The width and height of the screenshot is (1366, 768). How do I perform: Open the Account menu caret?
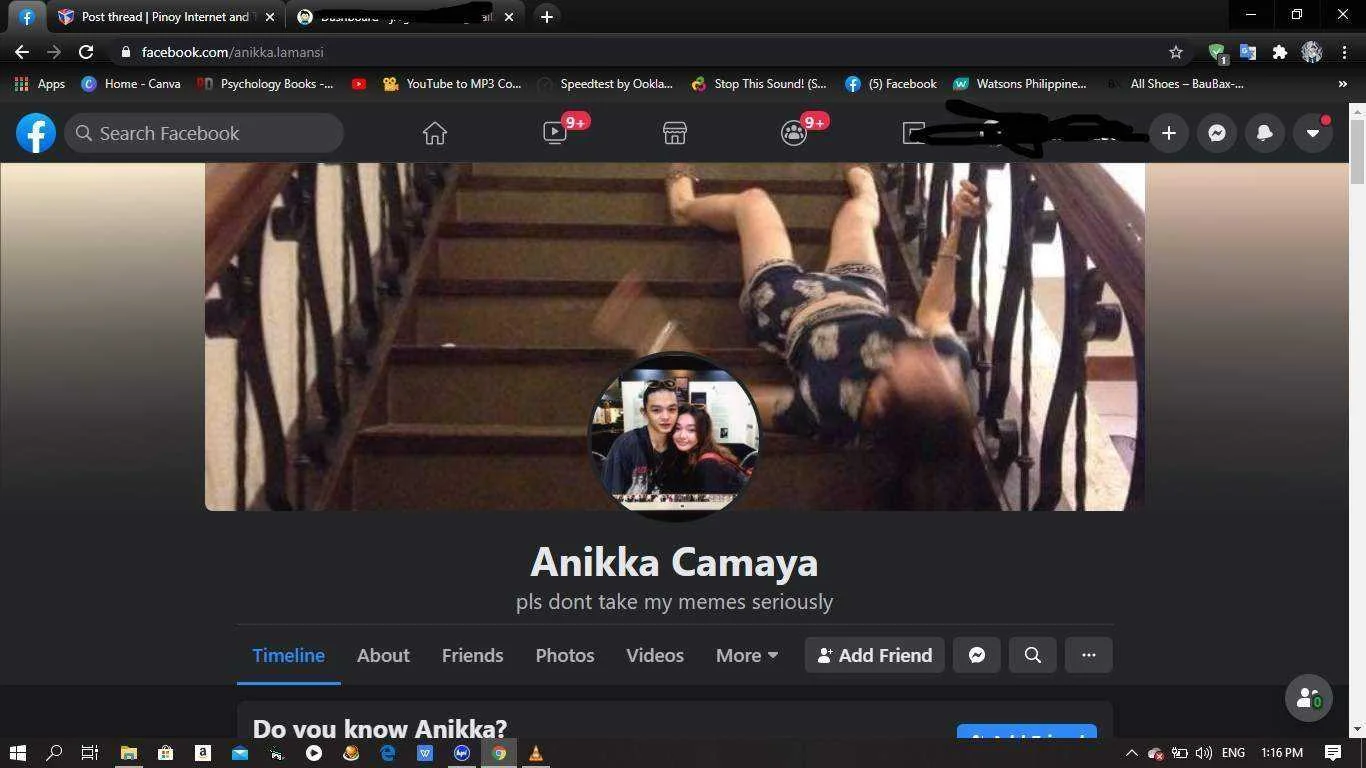1313,133
